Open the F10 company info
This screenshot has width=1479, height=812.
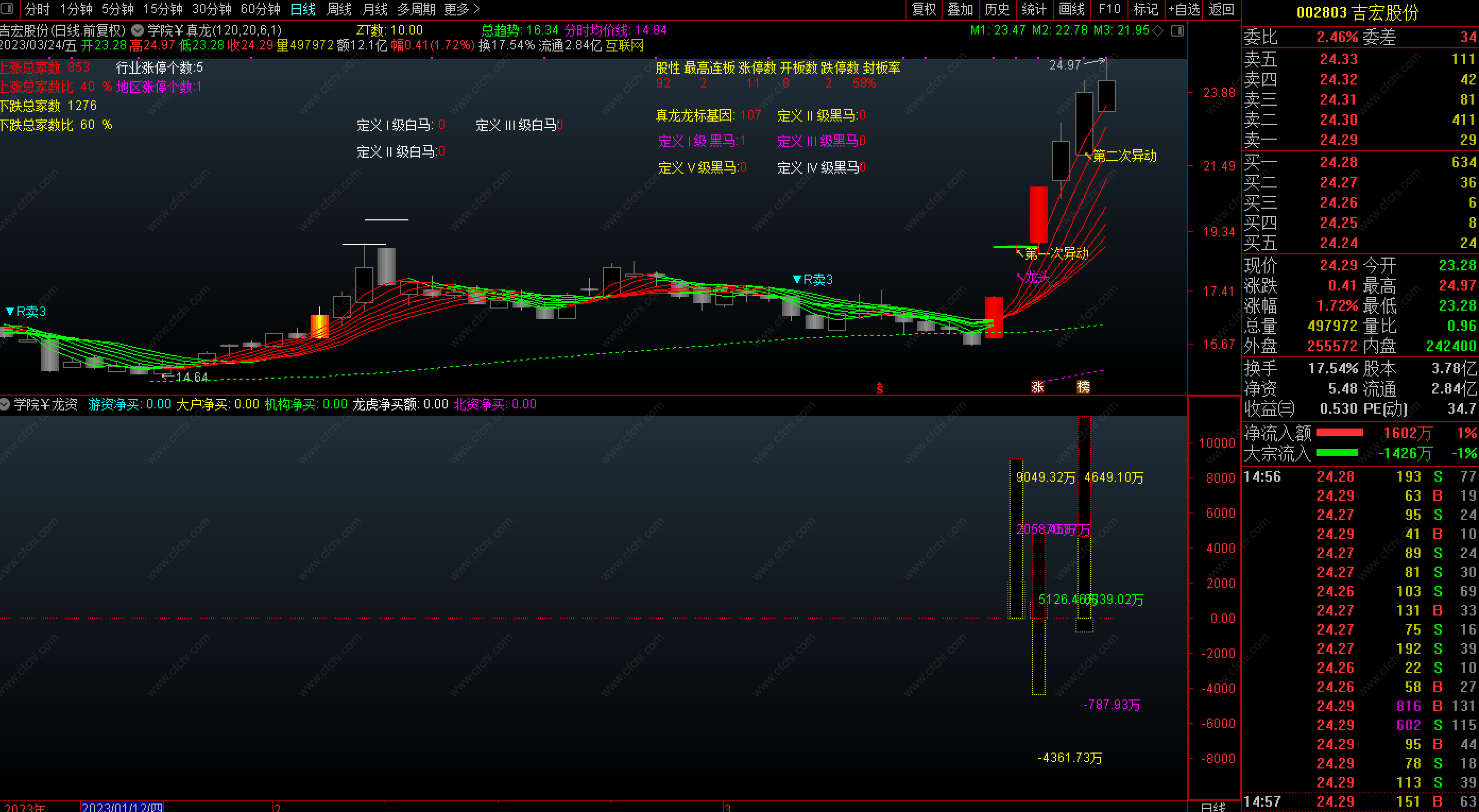coord(1109,9)
